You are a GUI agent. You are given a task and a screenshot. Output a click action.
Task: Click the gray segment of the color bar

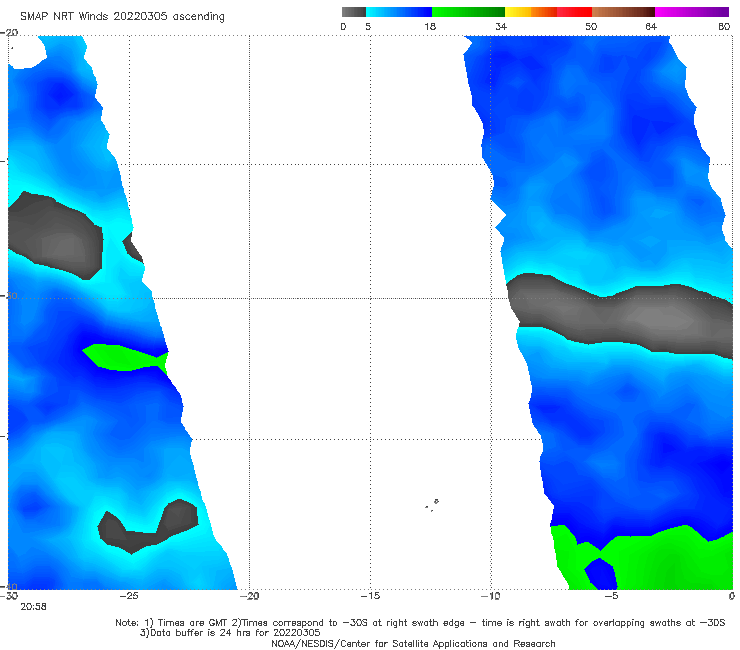(x=353, y=12)
